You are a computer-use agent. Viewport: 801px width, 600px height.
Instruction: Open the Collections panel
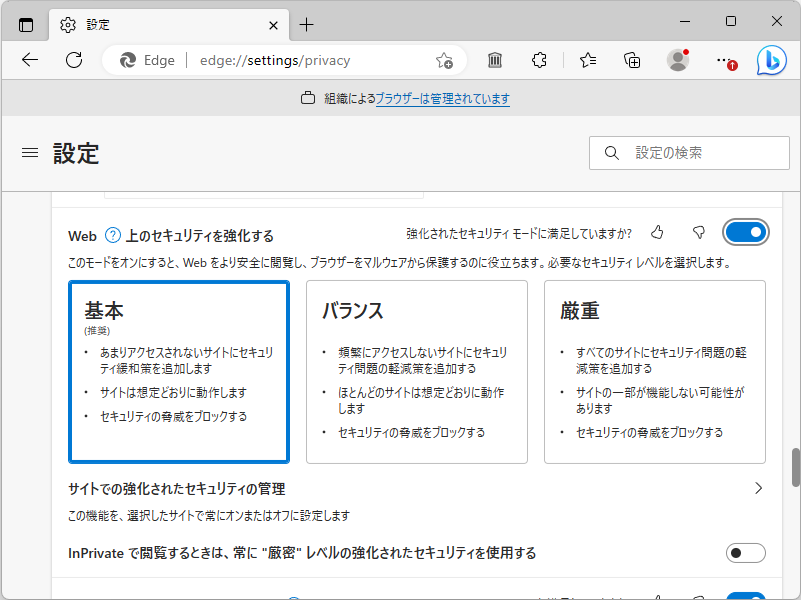pos(631,60)
